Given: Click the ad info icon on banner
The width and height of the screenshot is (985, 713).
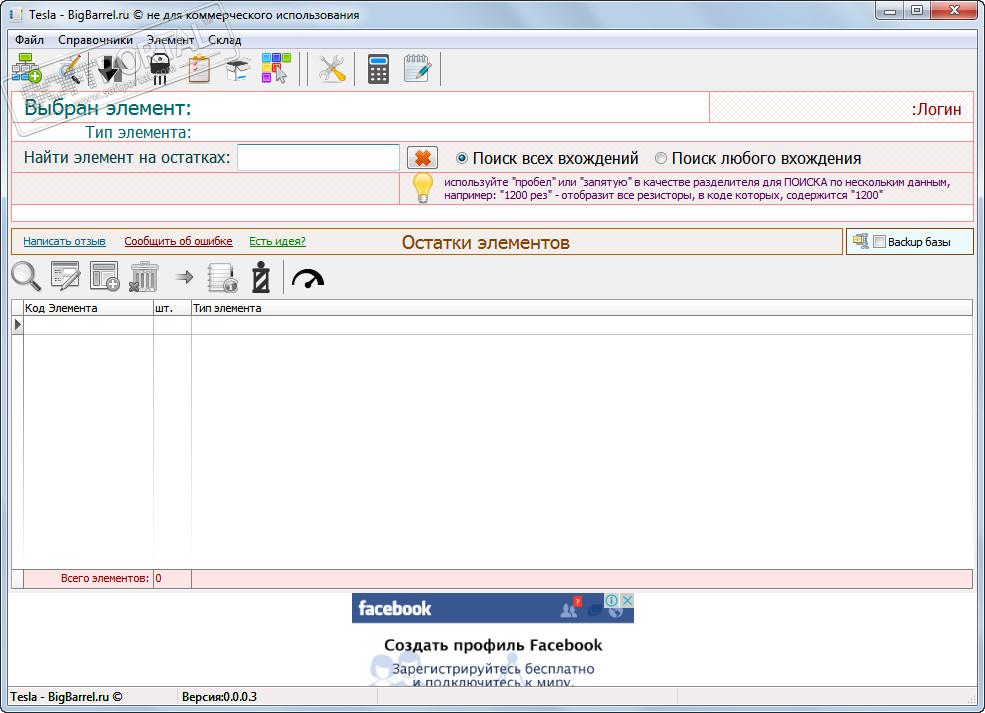Looking at the screenshot, I should 611,600.
